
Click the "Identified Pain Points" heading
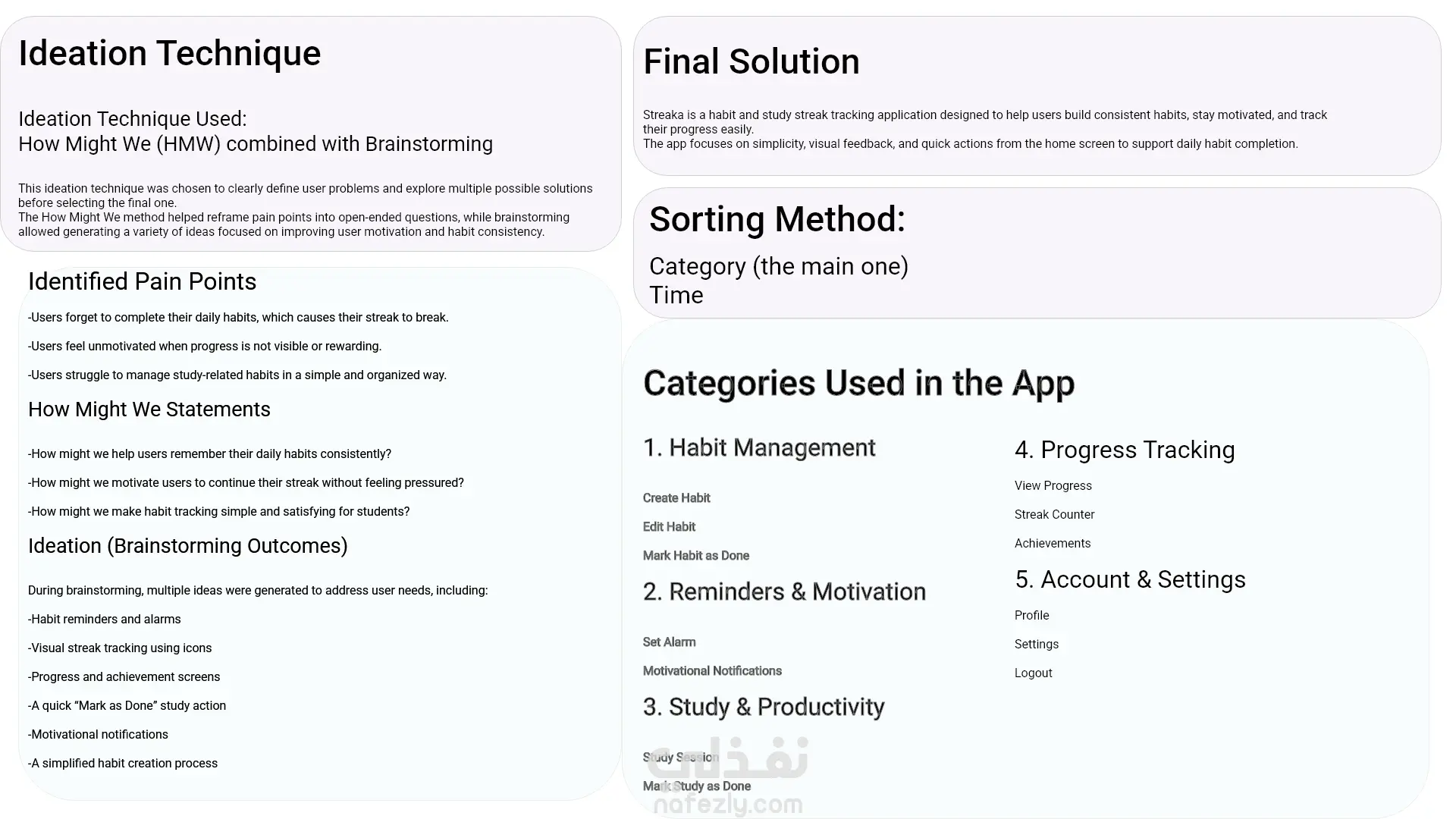[142, 282]
